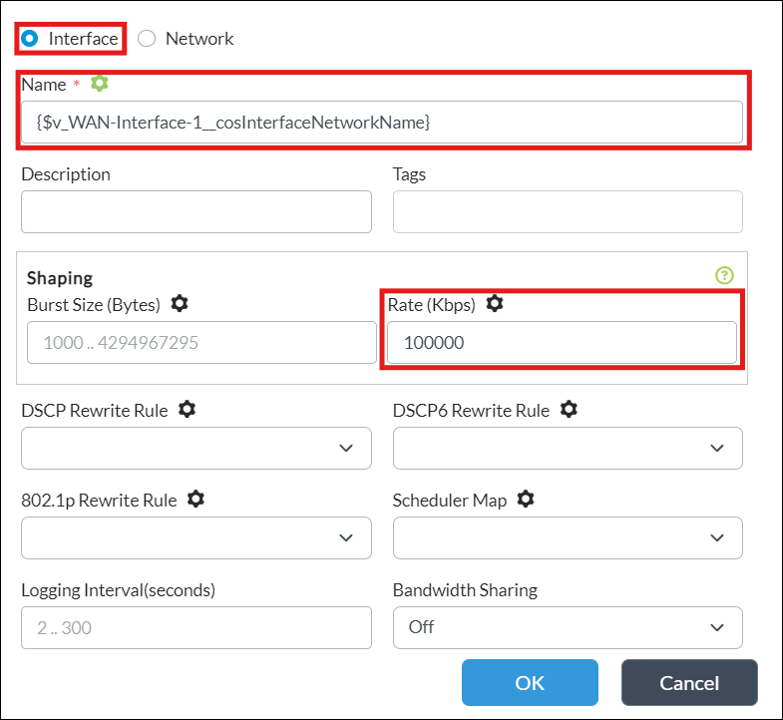Viewport: 783px width, 720px height.
Task: Open the Shaping help question mark icon
Action: point(725,275)
